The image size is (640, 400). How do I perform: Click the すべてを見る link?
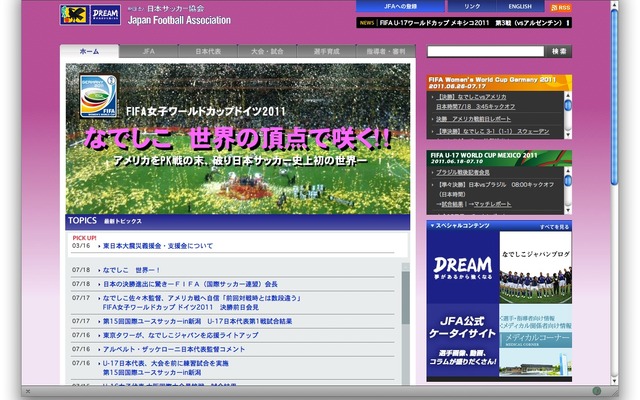[x=554, y=227]
